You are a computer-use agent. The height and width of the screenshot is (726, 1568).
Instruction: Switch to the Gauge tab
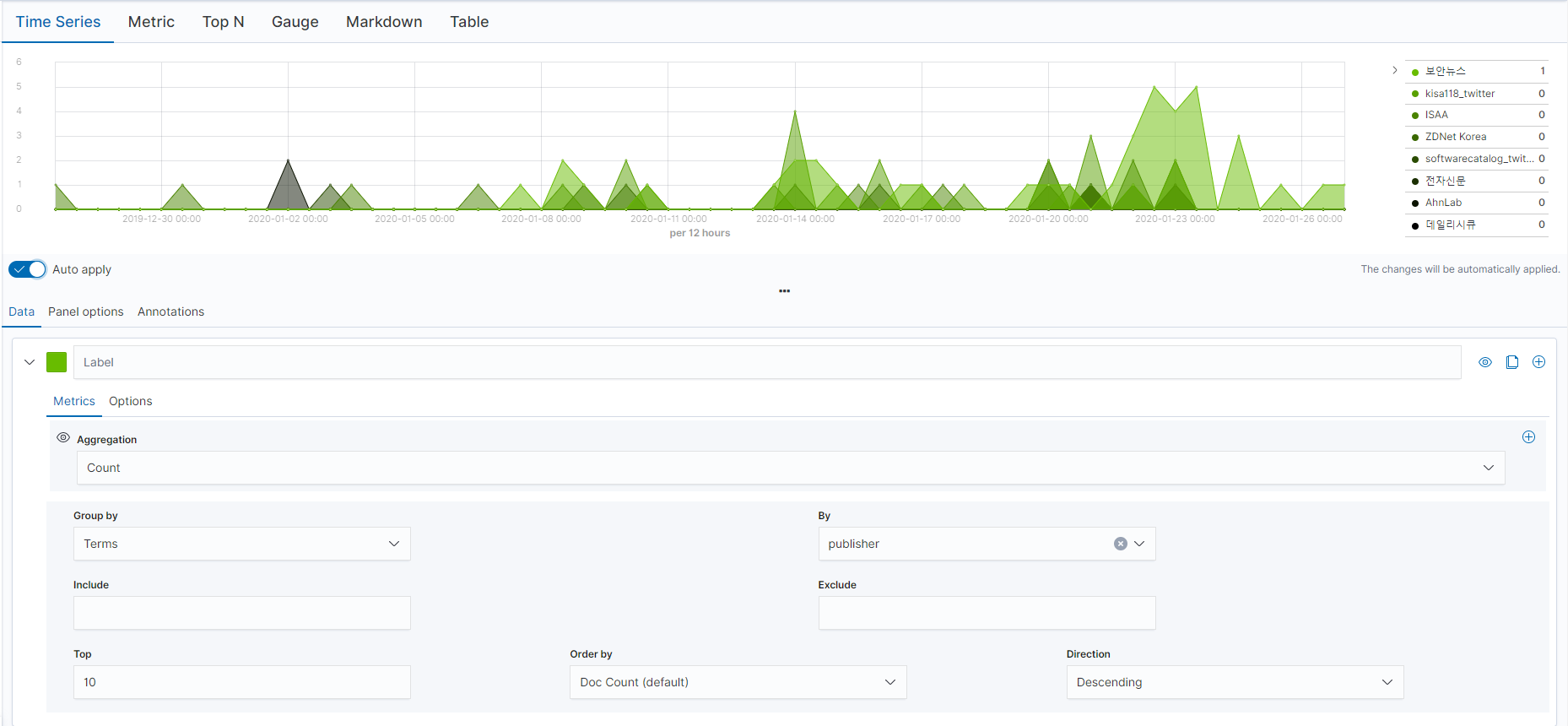pyautogui.click(x=295, y=22)
